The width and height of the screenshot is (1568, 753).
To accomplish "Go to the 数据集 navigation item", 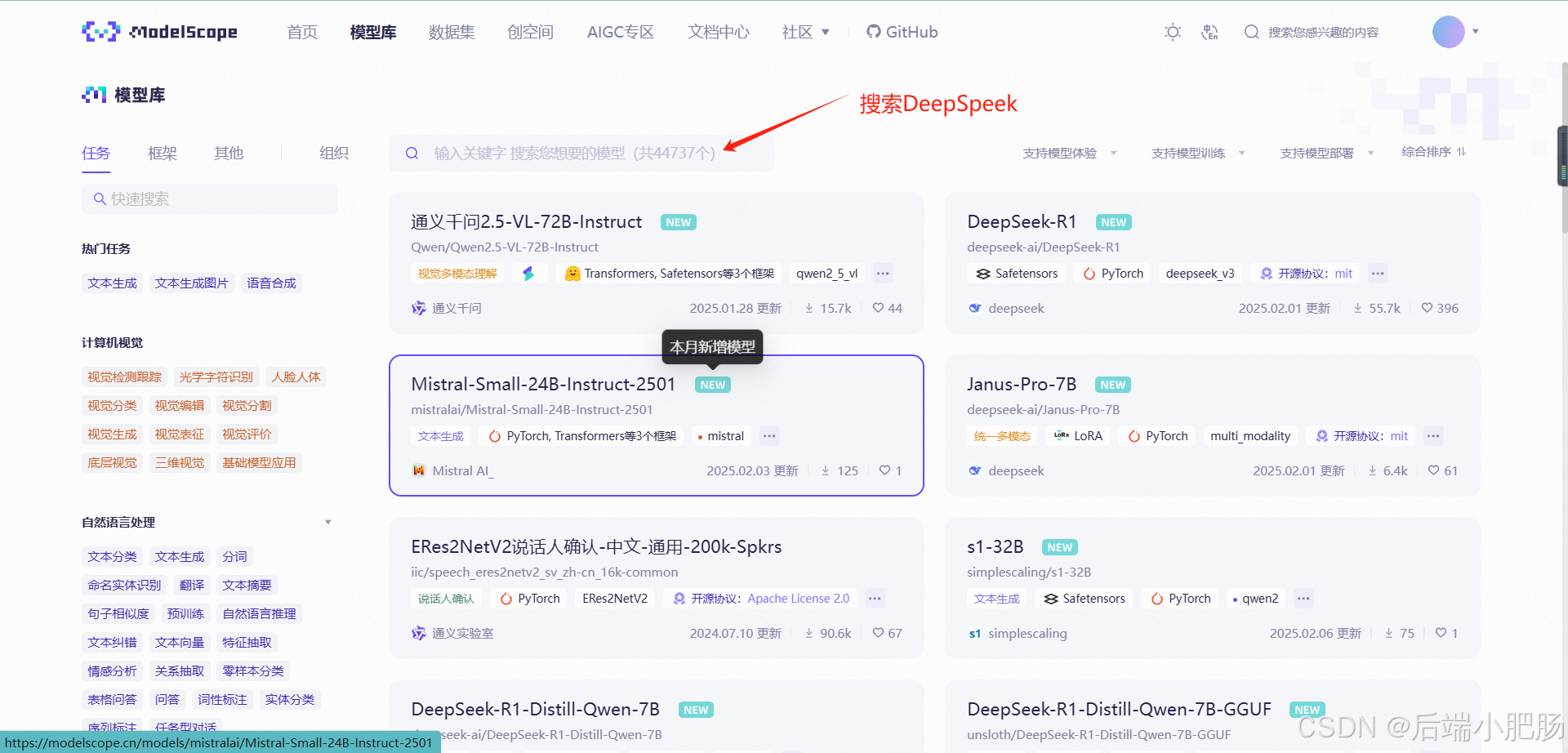I will pos(452,32).
